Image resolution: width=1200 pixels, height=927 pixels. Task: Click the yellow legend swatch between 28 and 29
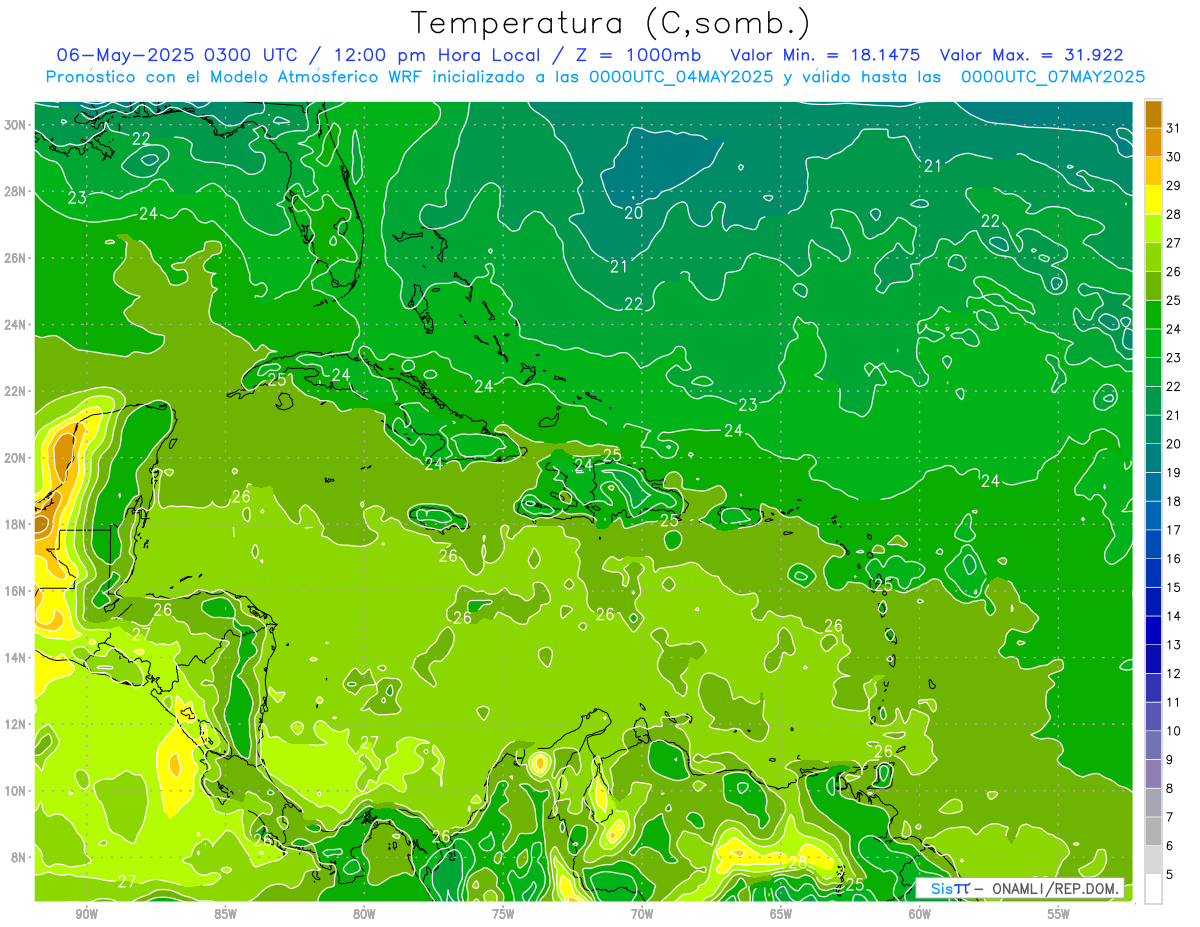1153,199
